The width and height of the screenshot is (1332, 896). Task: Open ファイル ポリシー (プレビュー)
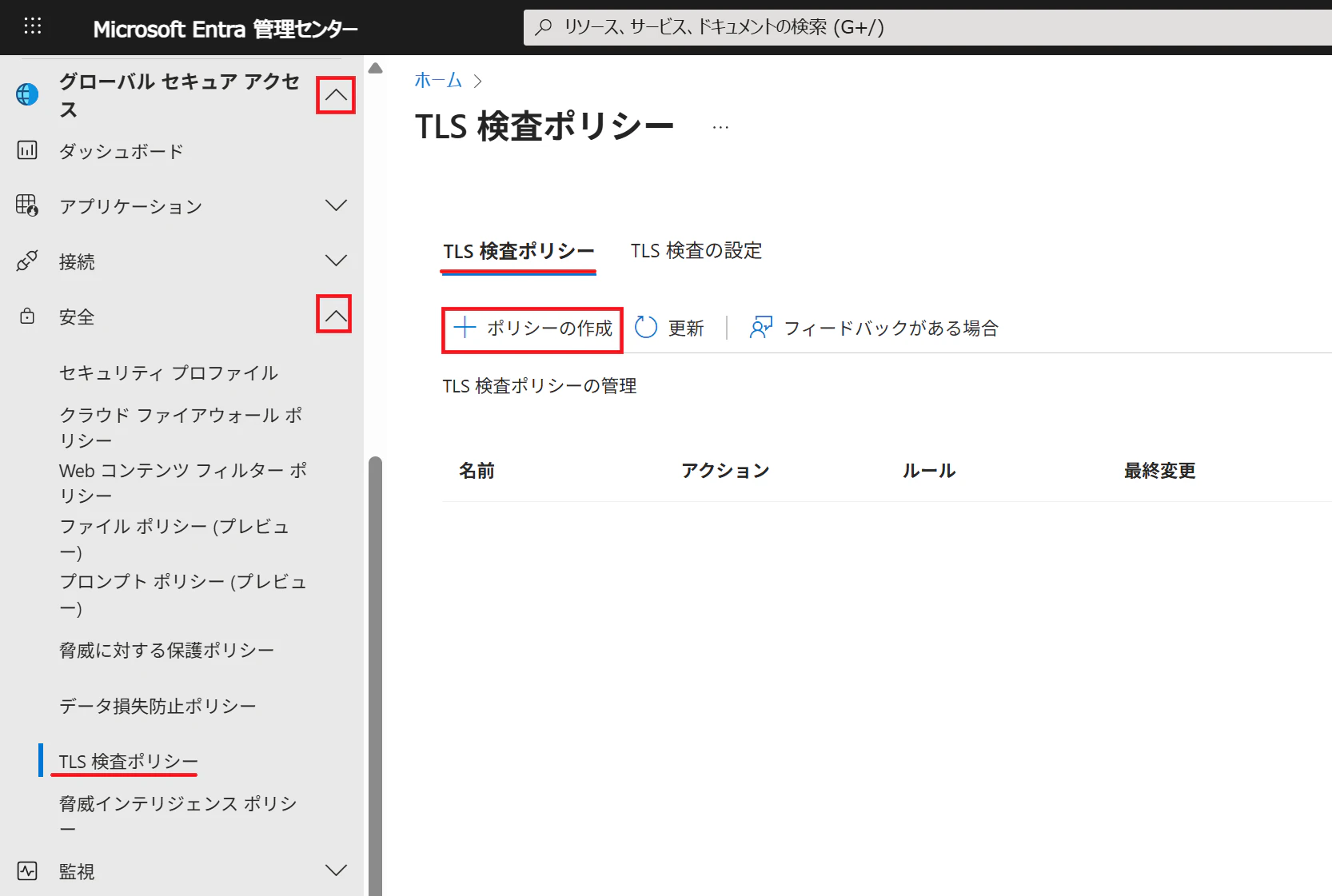coord(174,538)
